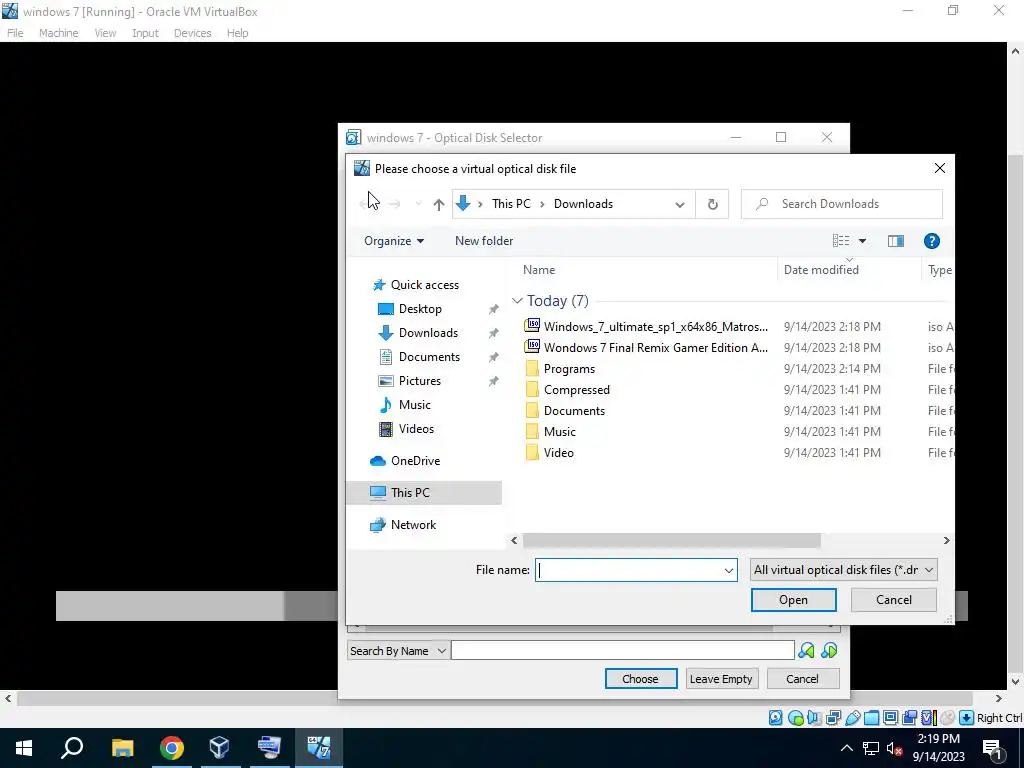This screenshot has height=768, width=1024.
Task: Click the Choose button
Action: [x=640, y=679]
